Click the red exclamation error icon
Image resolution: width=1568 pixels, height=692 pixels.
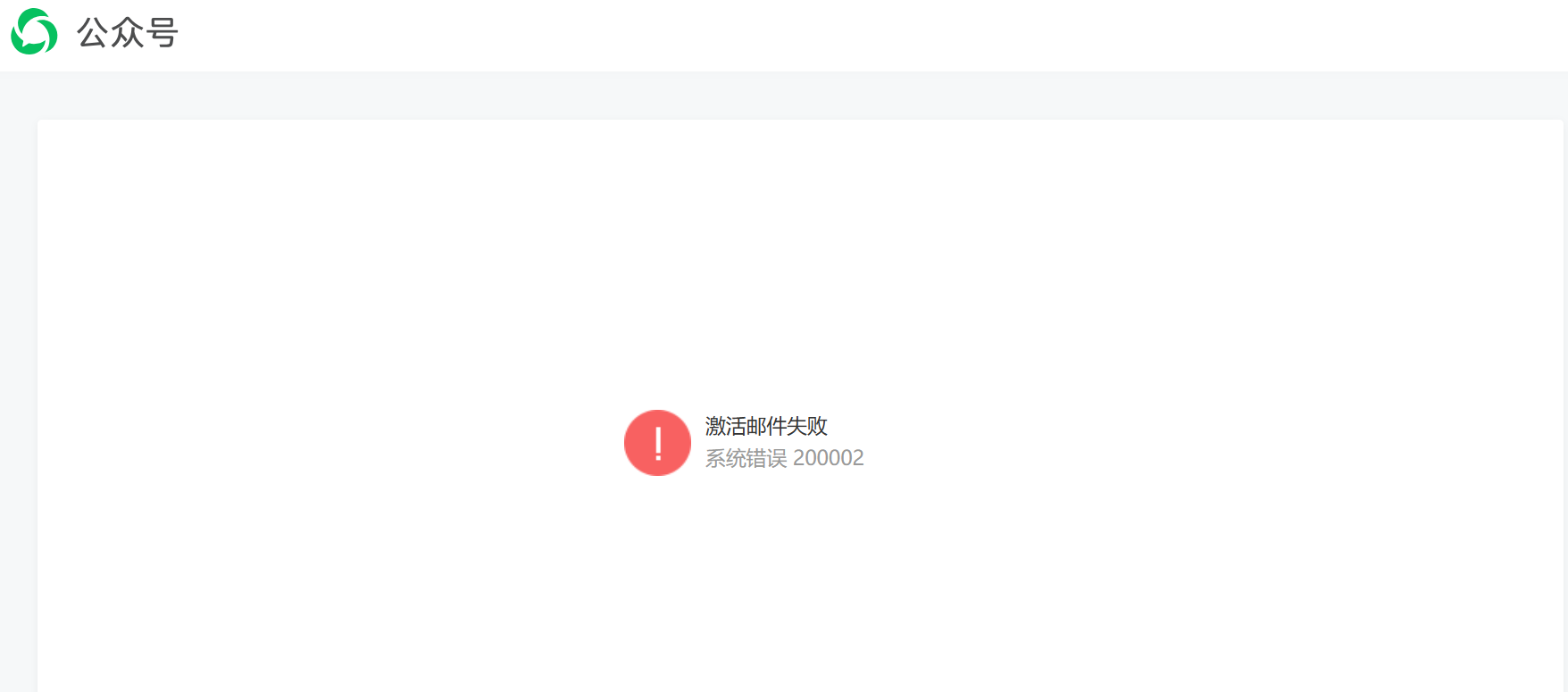(x=657, y=443)
